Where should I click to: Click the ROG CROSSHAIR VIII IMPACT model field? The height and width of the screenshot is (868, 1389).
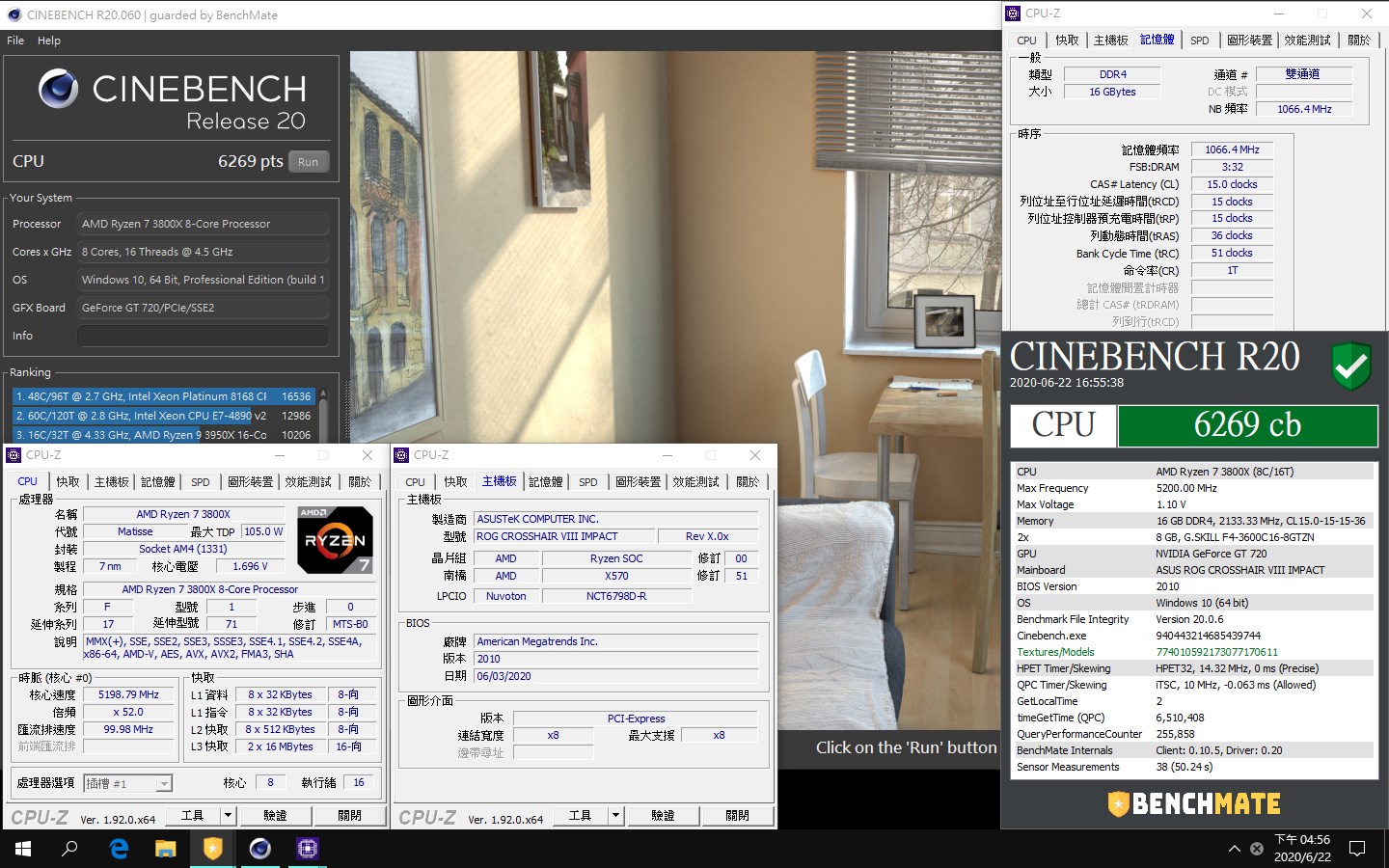click(x=562, y=536)
